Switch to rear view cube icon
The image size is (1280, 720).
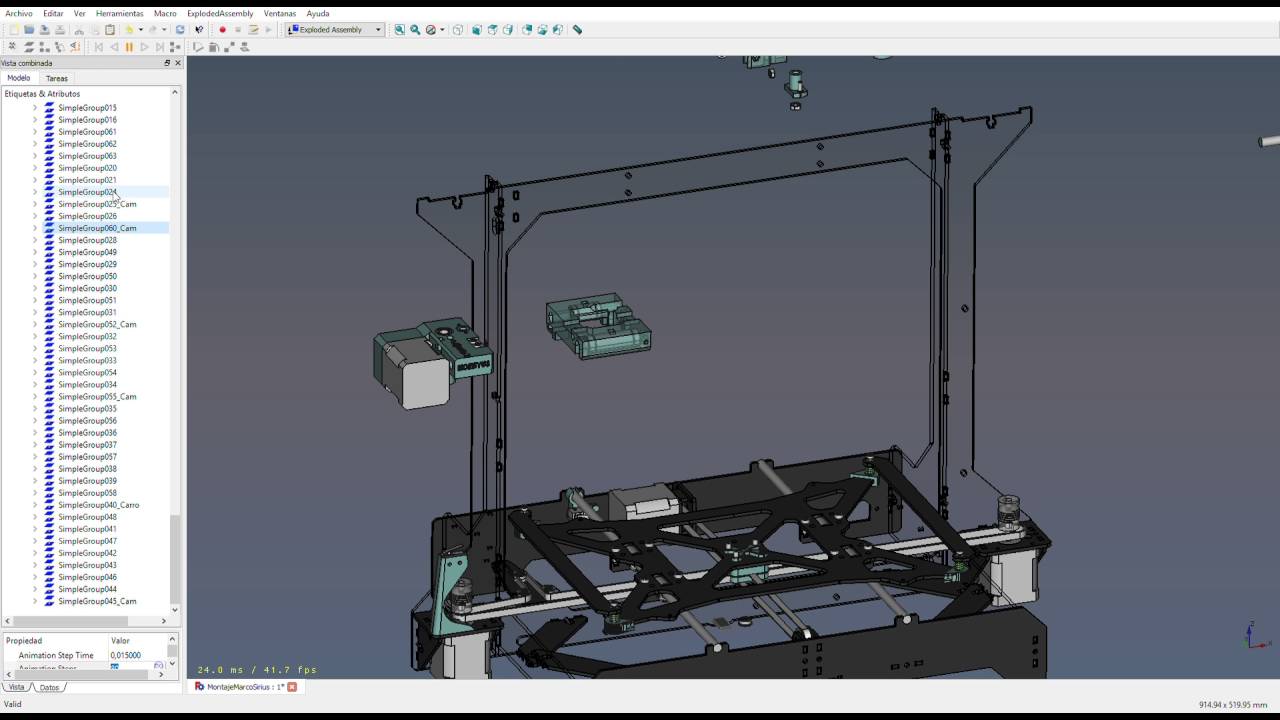pyautogui.click(x=527, y=30)
